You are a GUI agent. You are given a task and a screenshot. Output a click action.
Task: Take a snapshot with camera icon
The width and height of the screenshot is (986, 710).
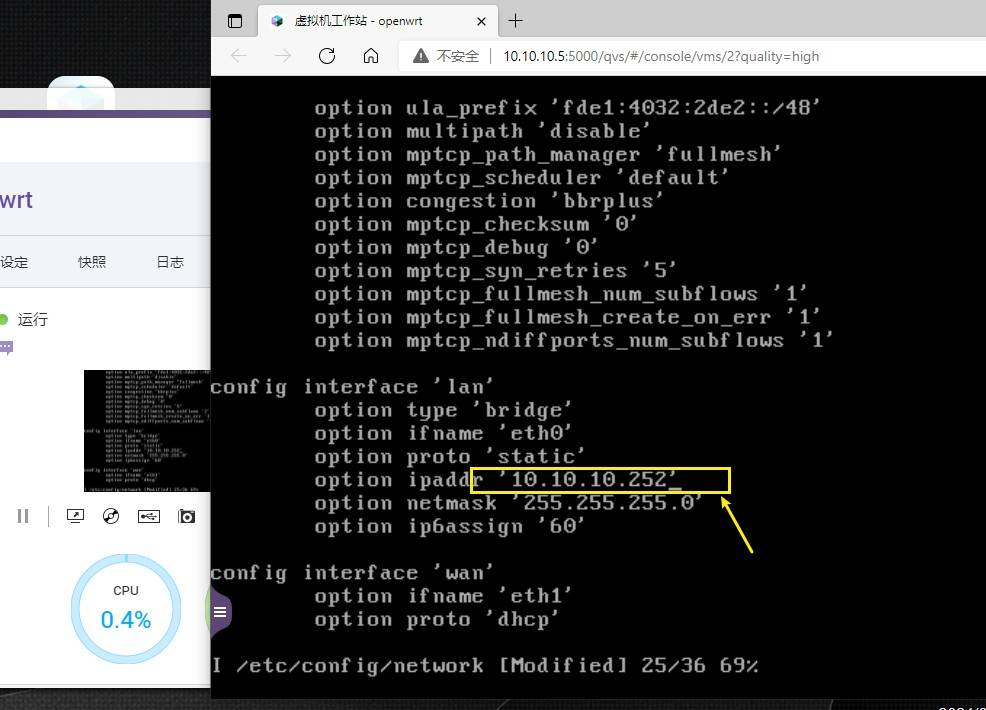click(x=186, y=516)
